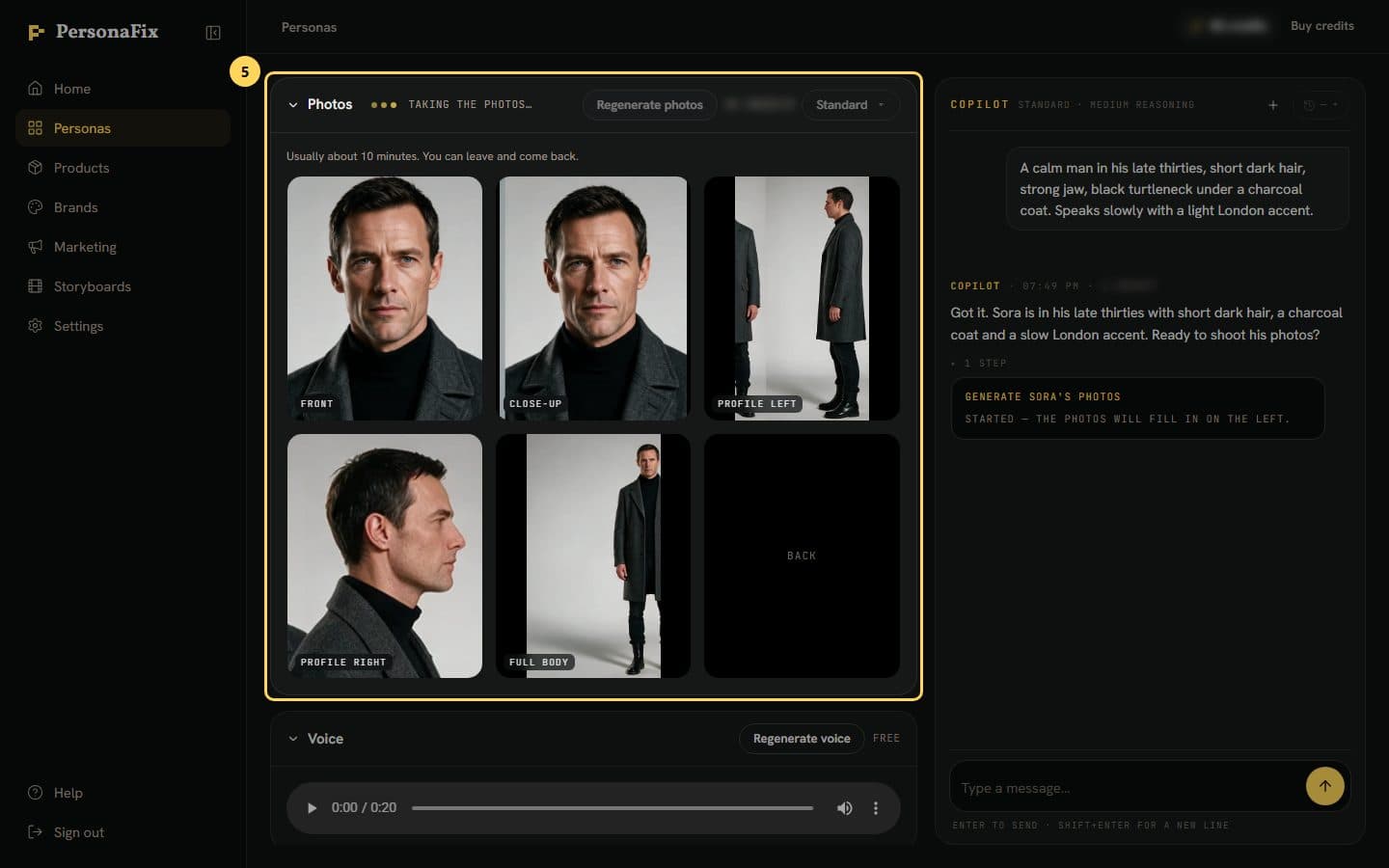Open the Standard quality dropdown
This screenshot has width=1389, height=868.
[850, 105]
